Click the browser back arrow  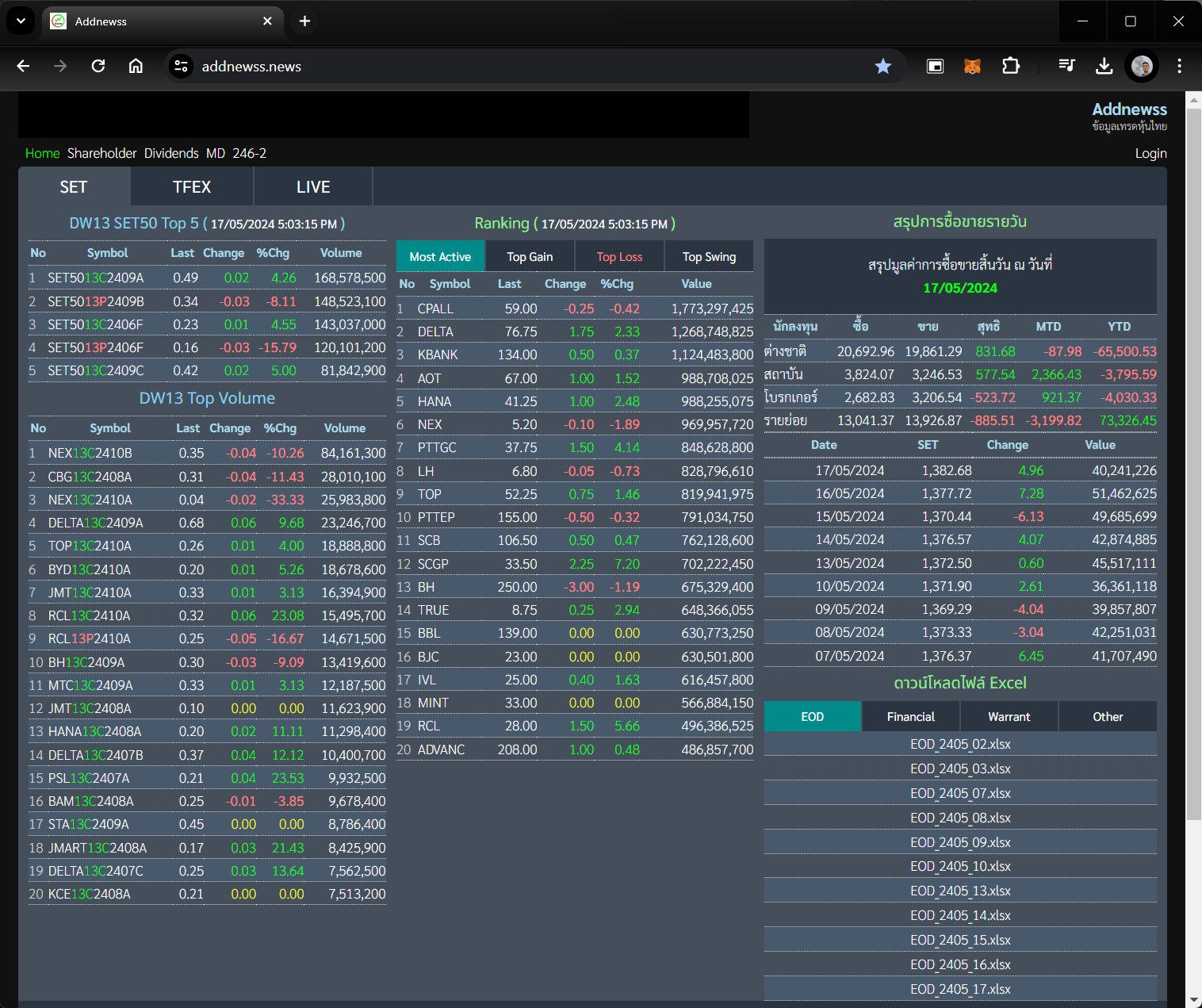(23, 66)
